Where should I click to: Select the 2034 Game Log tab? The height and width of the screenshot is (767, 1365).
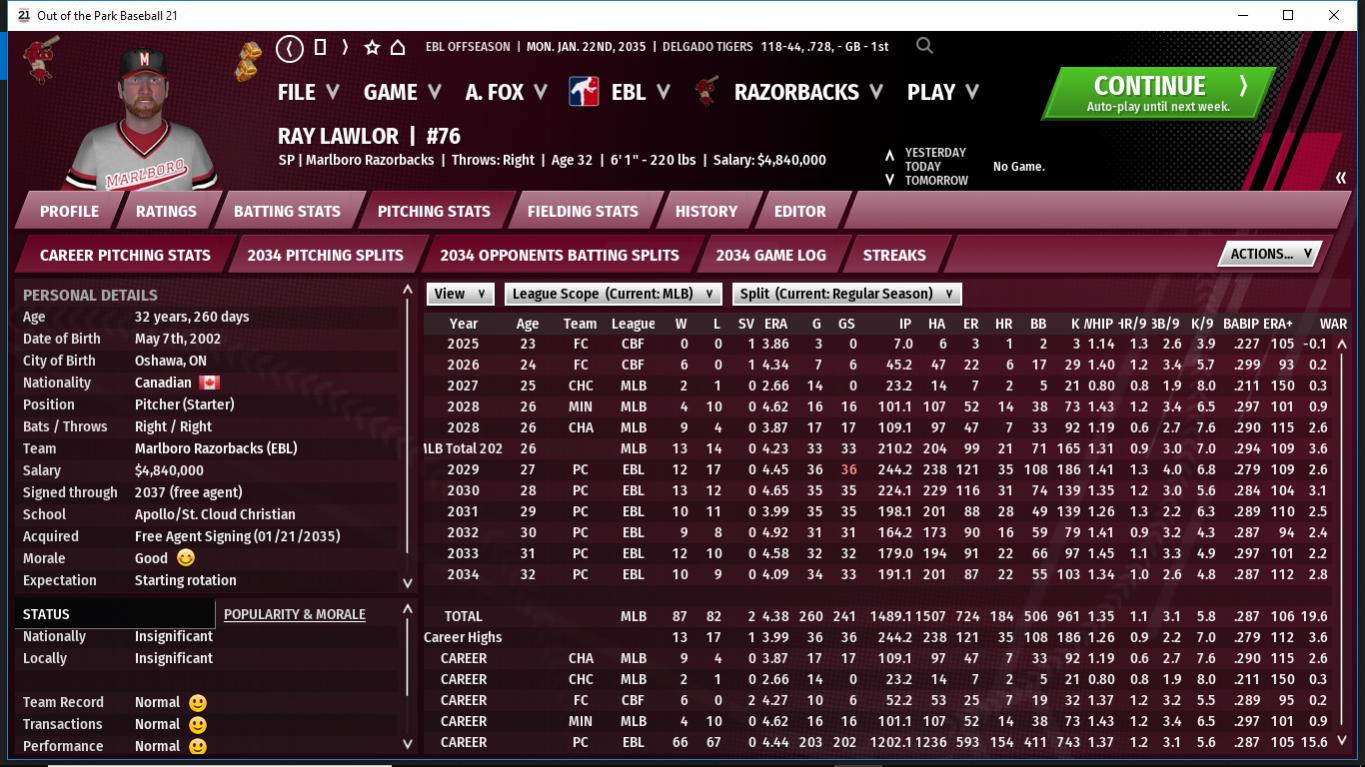(770, 255)
